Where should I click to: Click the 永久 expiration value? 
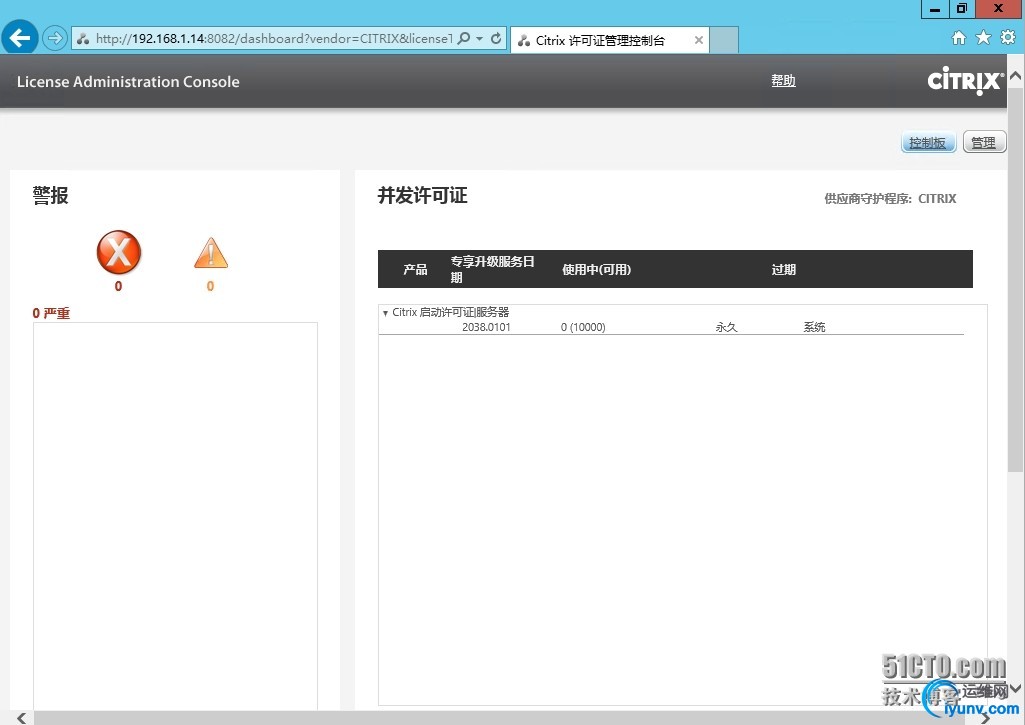726,327
